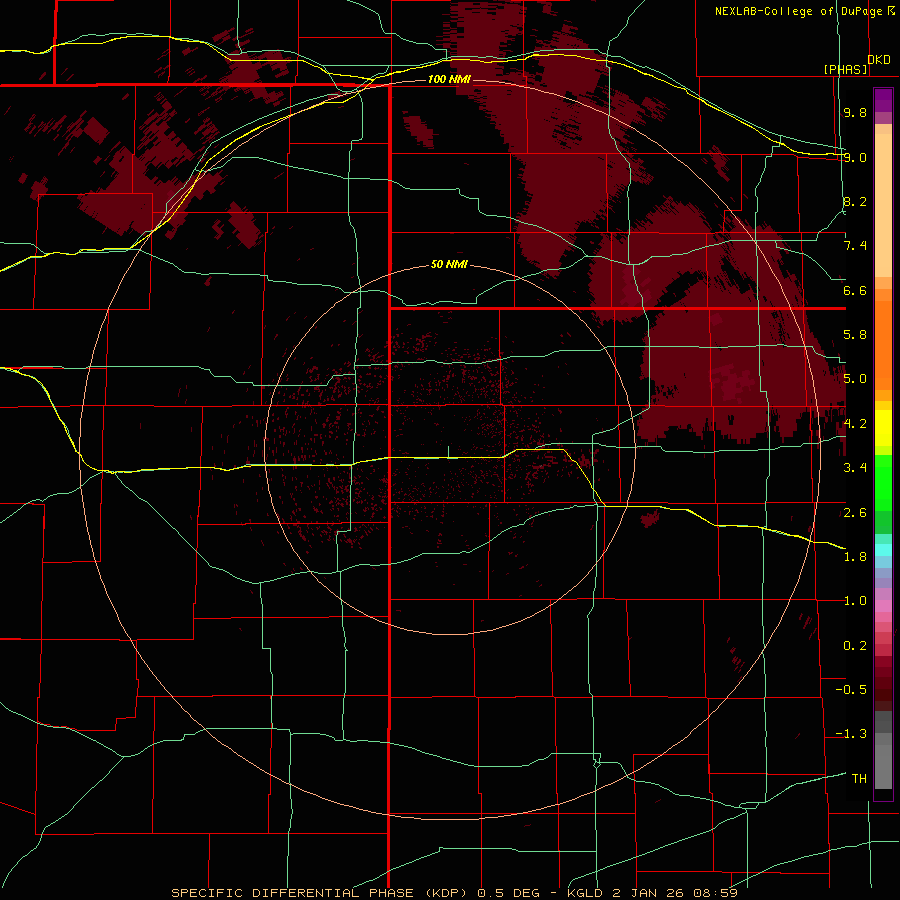Click the 3.4 scale value
This screenshot has height=900, width=900.
pyautogui.click(x=855, y=468)
